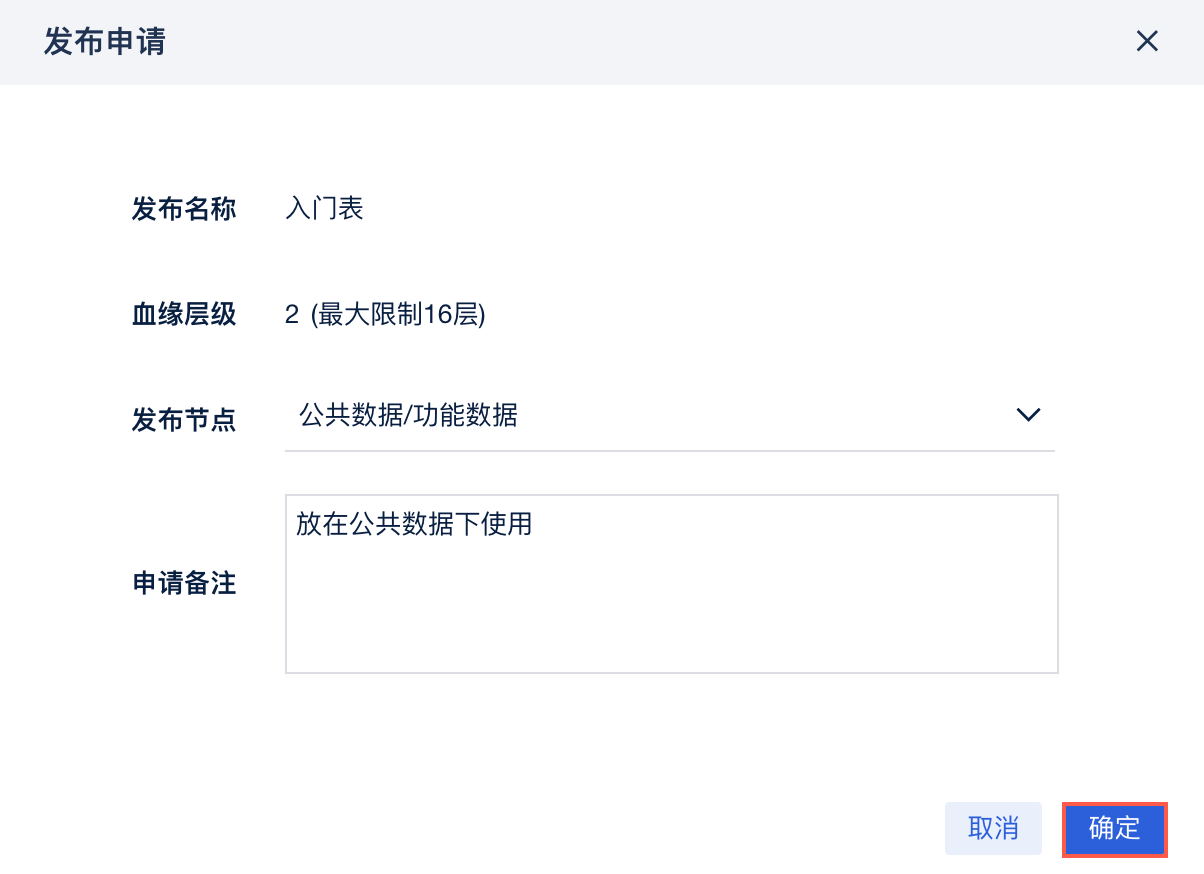Click the (最大限制16层) limit hint text
The height and width of the screenshot is (874, 1204).
coord(397,315)
